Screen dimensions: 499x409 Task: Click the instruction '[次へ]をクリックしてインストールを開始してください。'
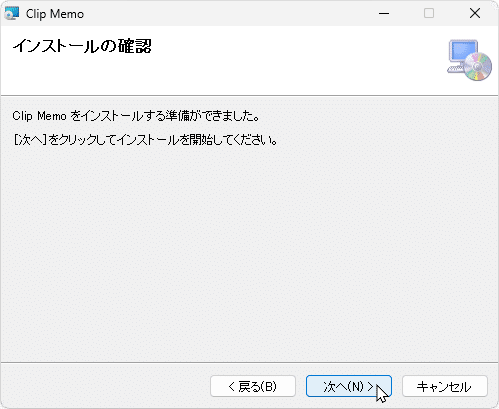point(145,140)
